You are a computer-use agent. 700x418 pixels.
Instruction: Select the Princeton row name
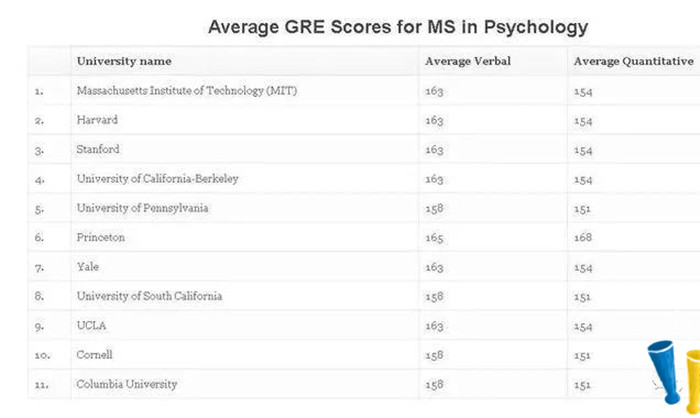click(x=100, y=238)
